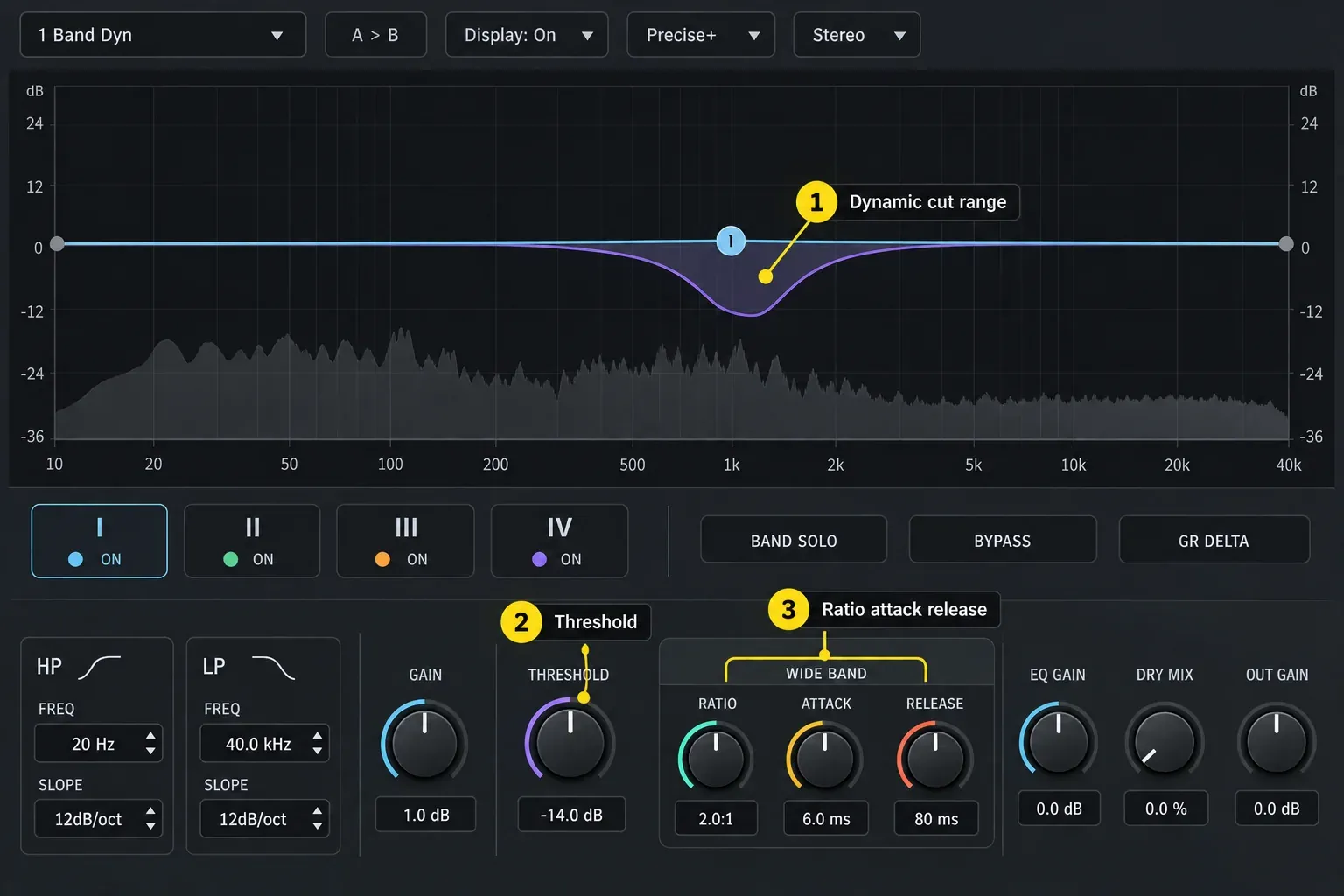The width and height of the screenshot is (1344, 896).
Task: Toggle the Bypass button
Action: pyautogui.click(x=1003, y=540)
